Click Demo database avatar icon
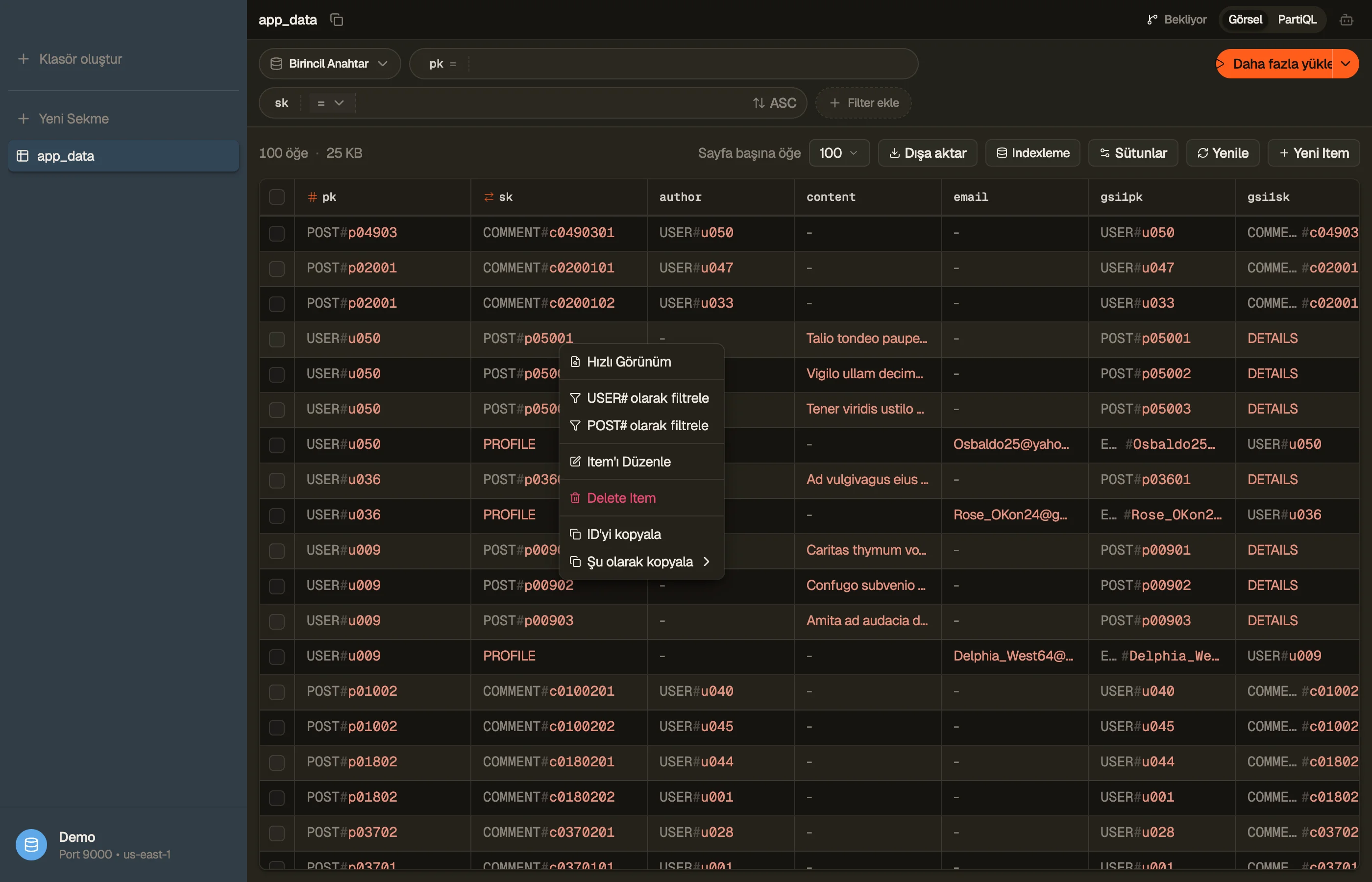 (x=31, y=845)
